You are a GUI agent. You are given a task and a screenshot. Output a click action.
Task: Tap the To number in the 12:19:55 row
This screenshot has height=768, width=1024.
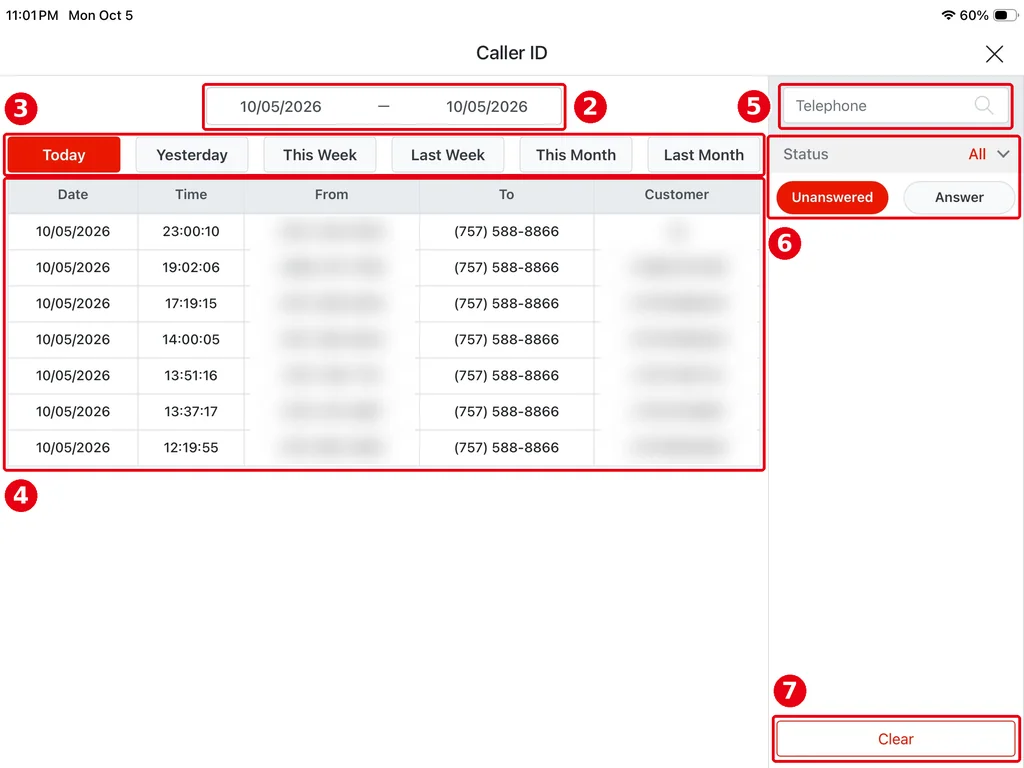(506, 447)
